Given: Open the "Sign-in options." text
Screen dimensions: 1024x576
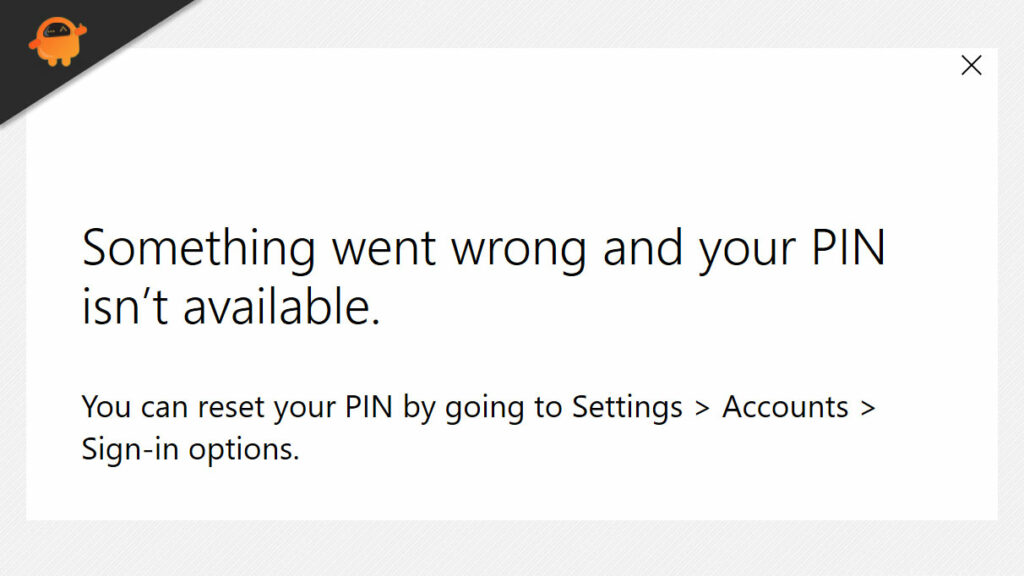Looking at the screenshot, I should coord(190,449).
